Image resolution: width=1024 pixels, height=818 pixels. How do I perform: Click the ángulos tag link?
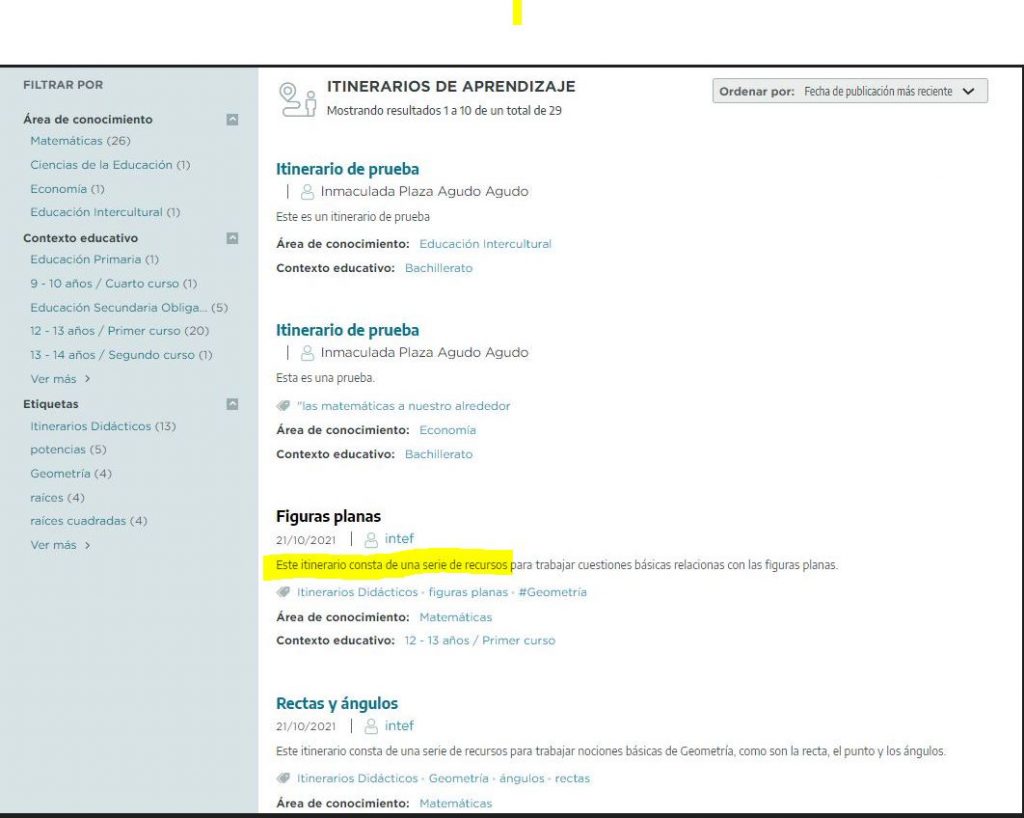522,778
